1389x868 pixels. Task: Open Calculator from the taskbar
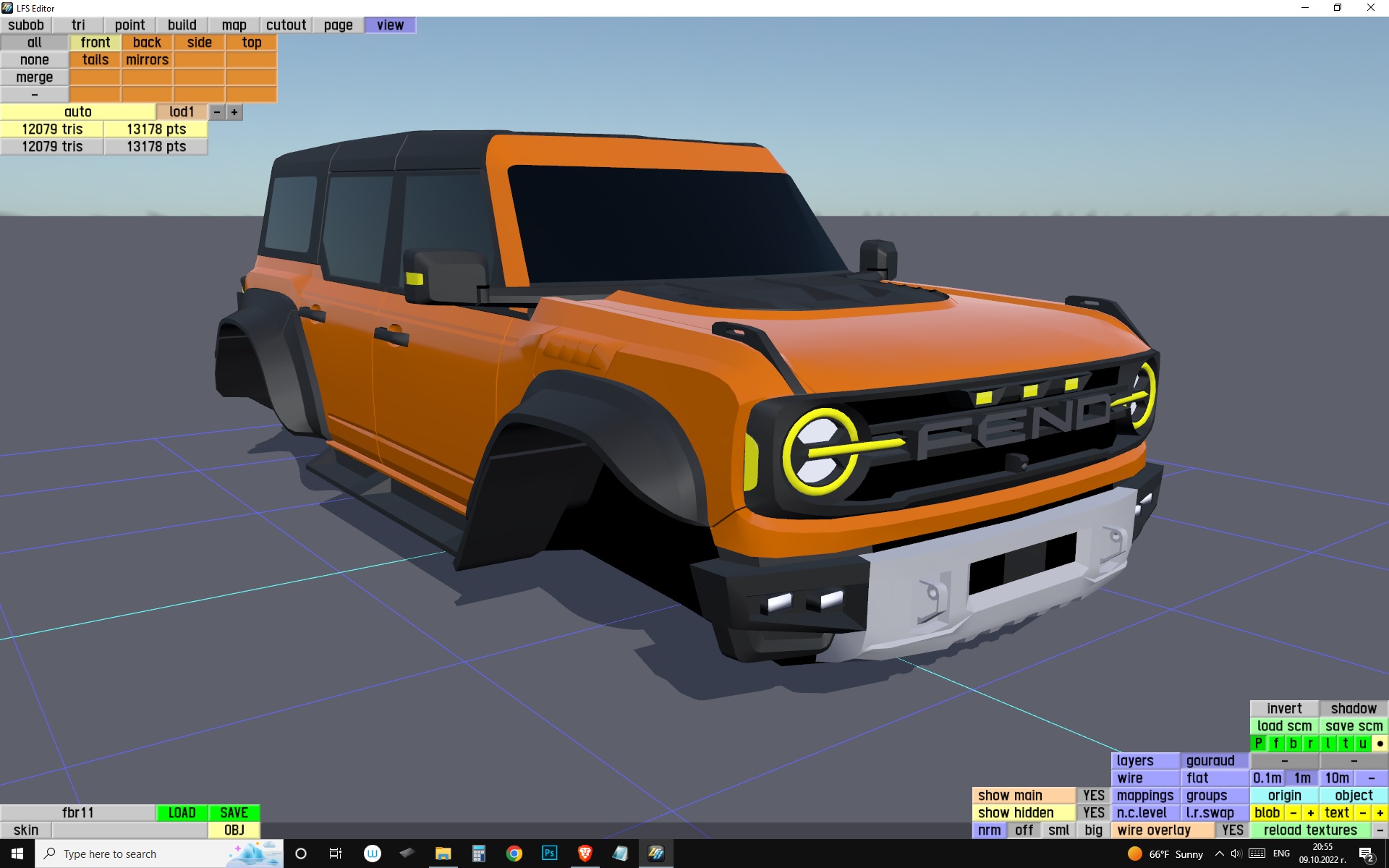pos(478,854)
